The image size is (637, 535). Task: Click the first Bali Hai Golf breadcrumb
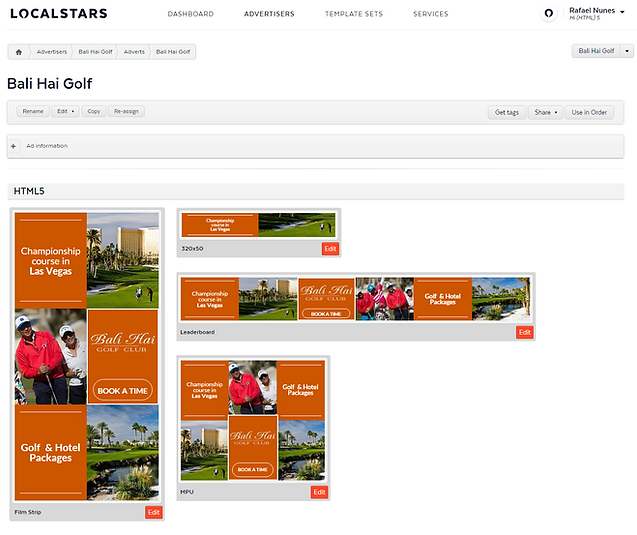point(95,52)
